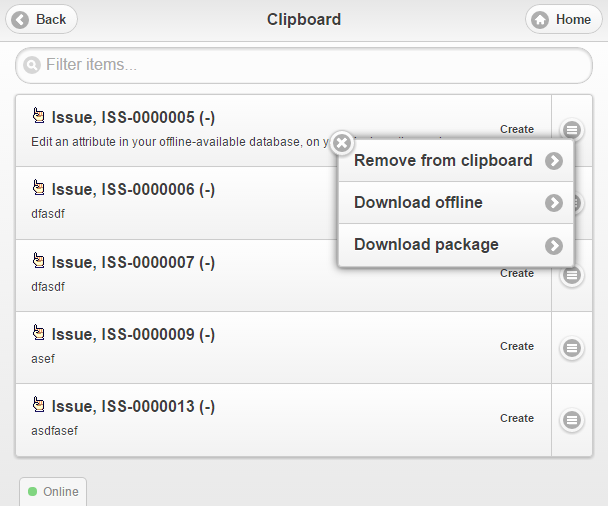Click hand icon next to ISS-0000005
Viewport: 608px width, 506px height.
[39, 115]
